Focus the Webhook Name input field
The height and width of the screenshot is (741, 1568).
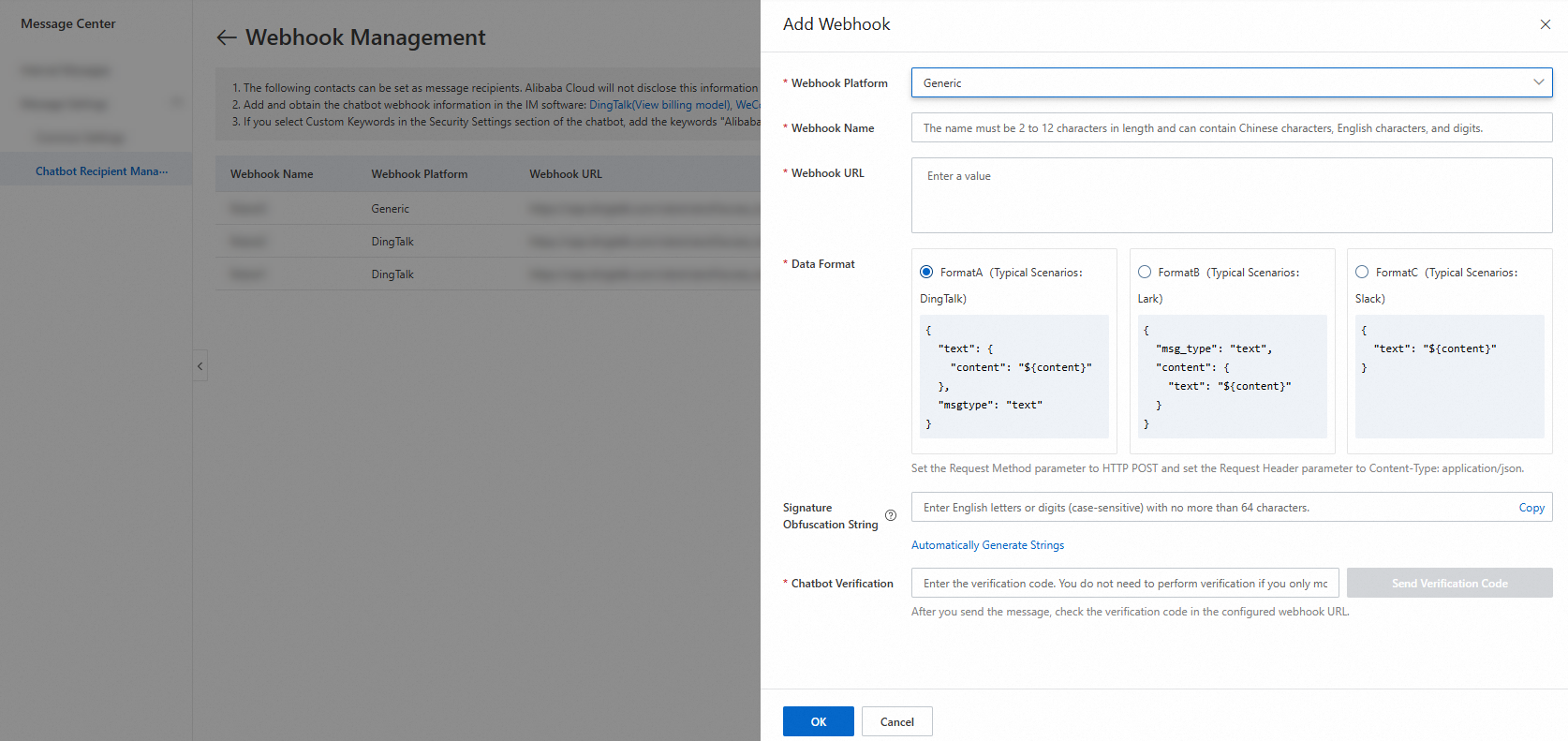click(1231, 128)
